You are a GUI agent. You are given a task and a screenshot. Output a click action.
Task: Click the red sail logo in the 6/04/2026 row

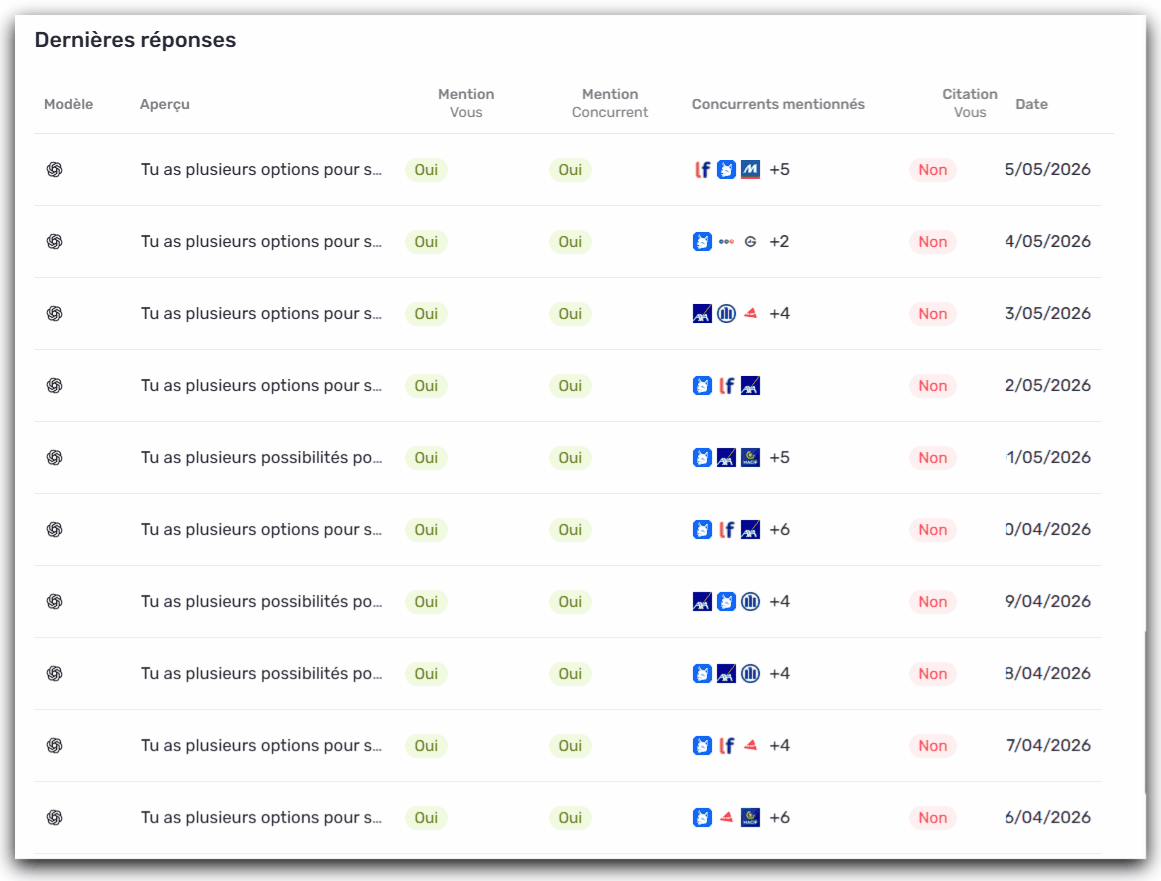[x=726, y=817]
